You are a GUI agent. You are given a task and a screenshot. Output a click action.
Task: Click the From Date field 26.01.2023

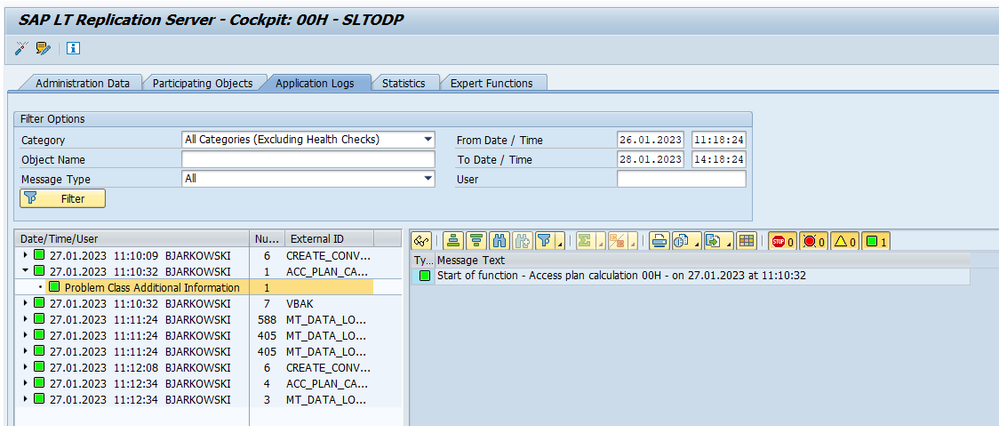tap(650, 139)
